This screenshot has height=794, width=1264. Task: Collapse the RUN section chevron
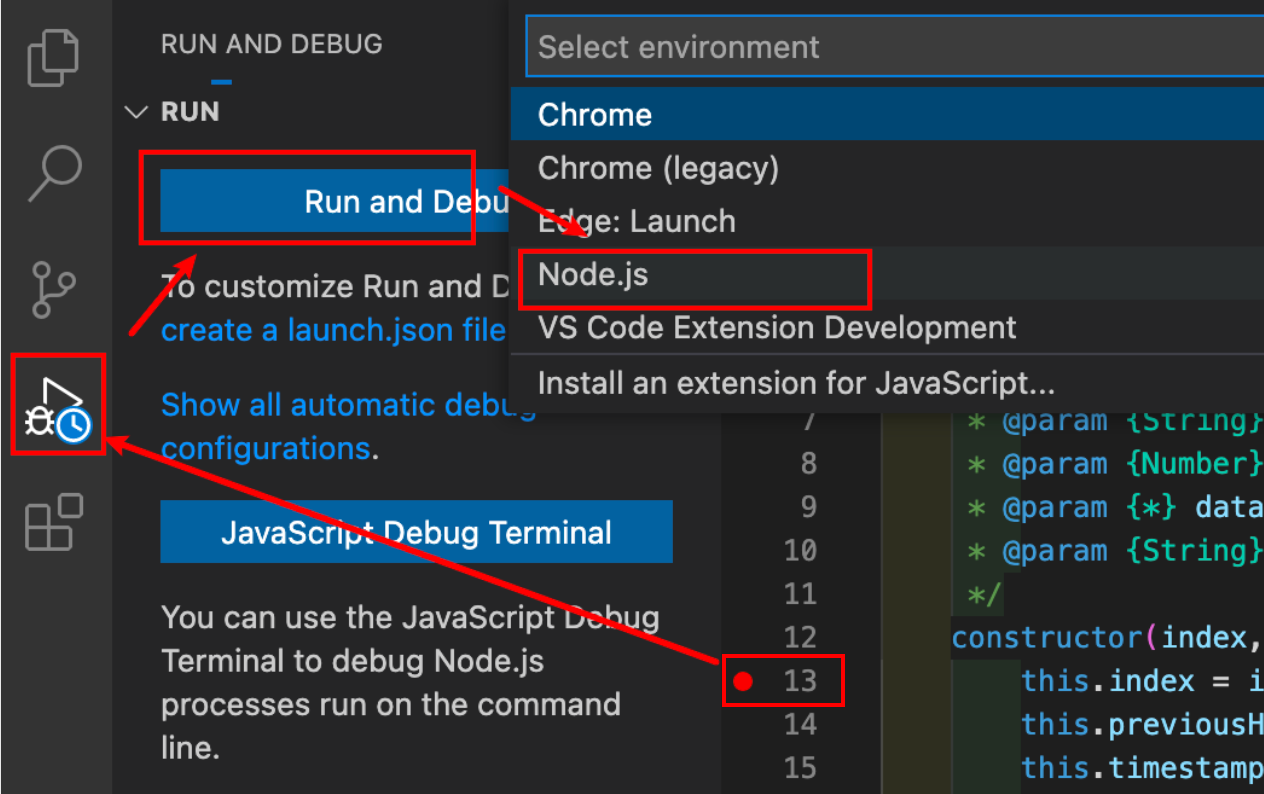click(136, 112)
